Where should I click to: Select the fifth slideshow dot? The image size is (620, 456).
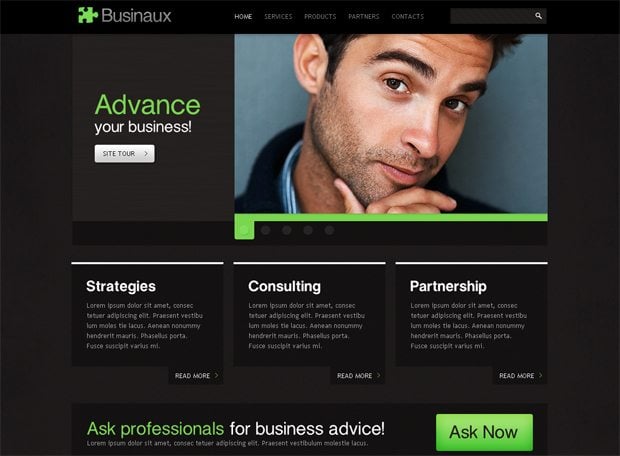click(329, 230)
